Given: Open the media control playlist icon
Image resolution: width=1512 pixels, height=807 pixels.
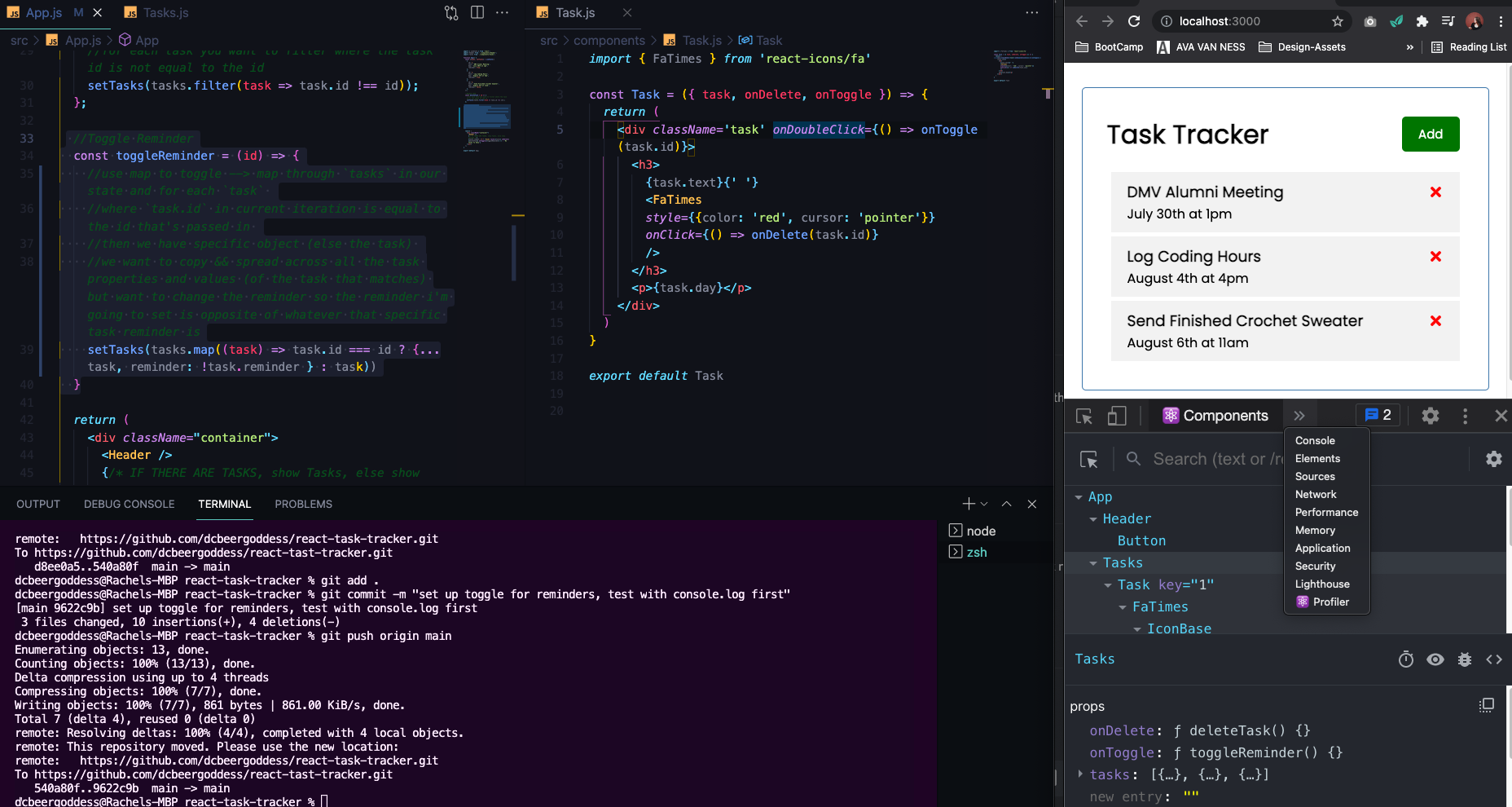Looking at the screenshot, I should [1448, 21].
